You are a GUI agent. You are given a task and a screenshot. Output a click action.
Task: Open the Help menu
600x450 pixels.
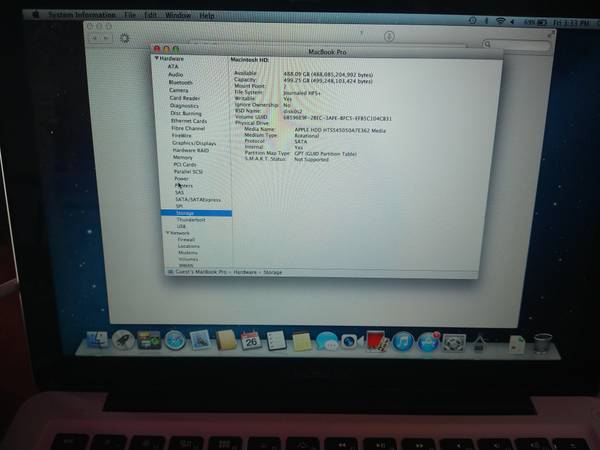tap(207, 16)
